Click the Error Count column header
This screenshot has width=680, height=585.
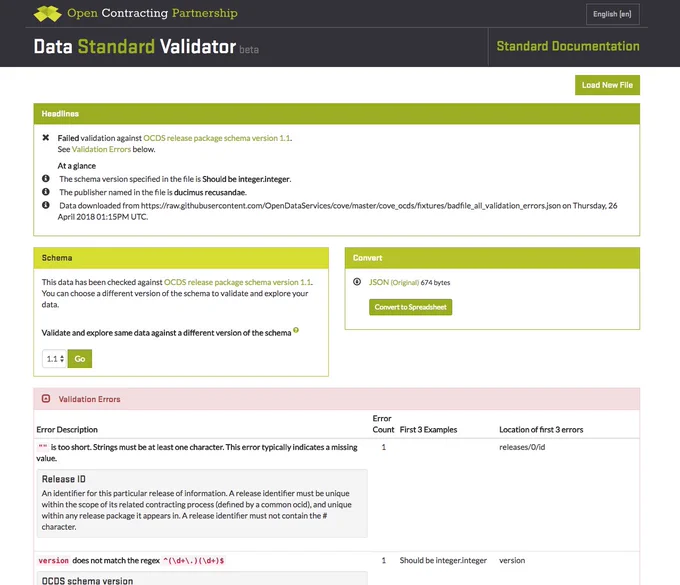[383, 424]
